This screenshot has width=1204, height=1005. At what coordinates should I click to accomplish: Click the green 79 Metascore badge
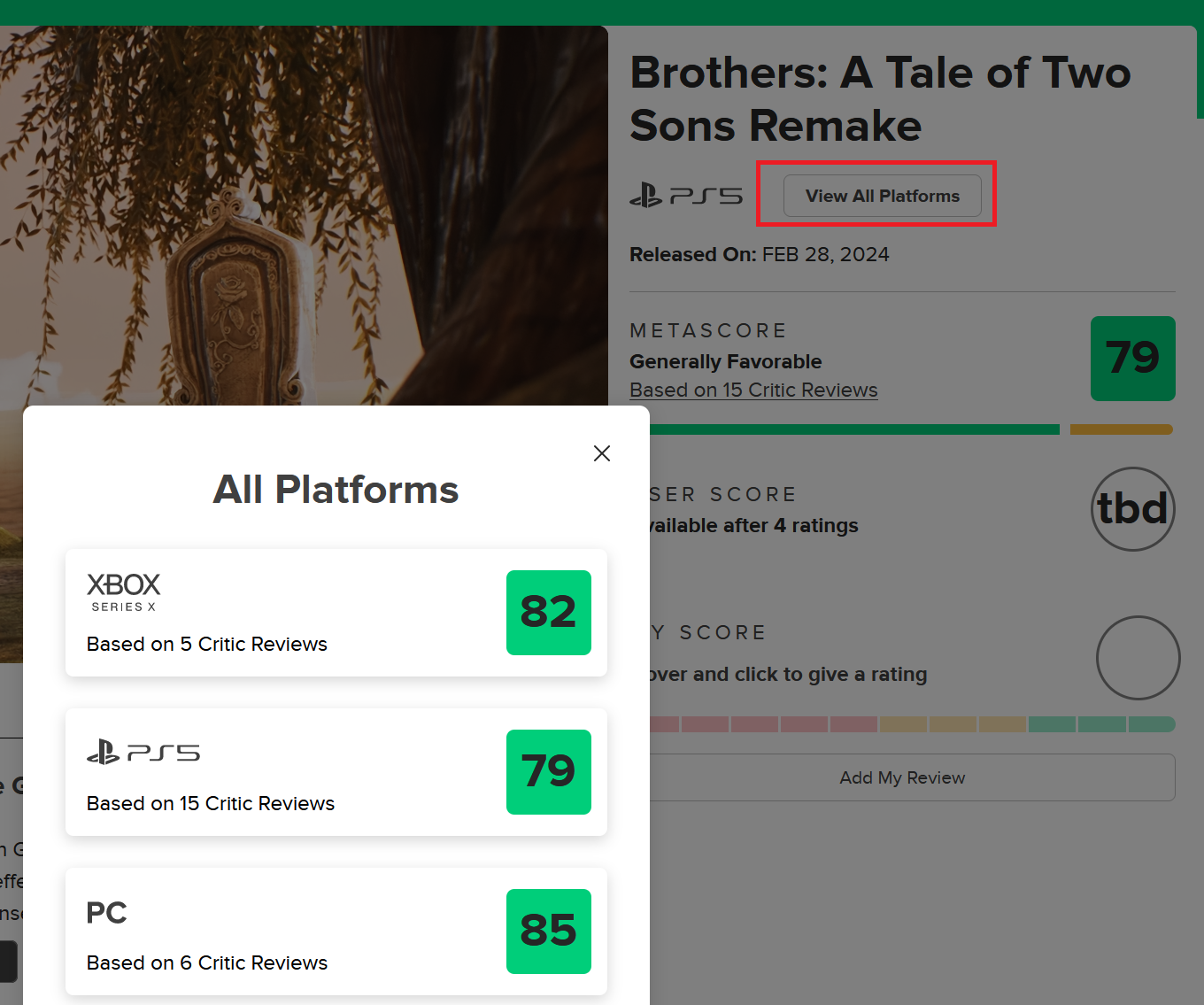(1133, 359)
